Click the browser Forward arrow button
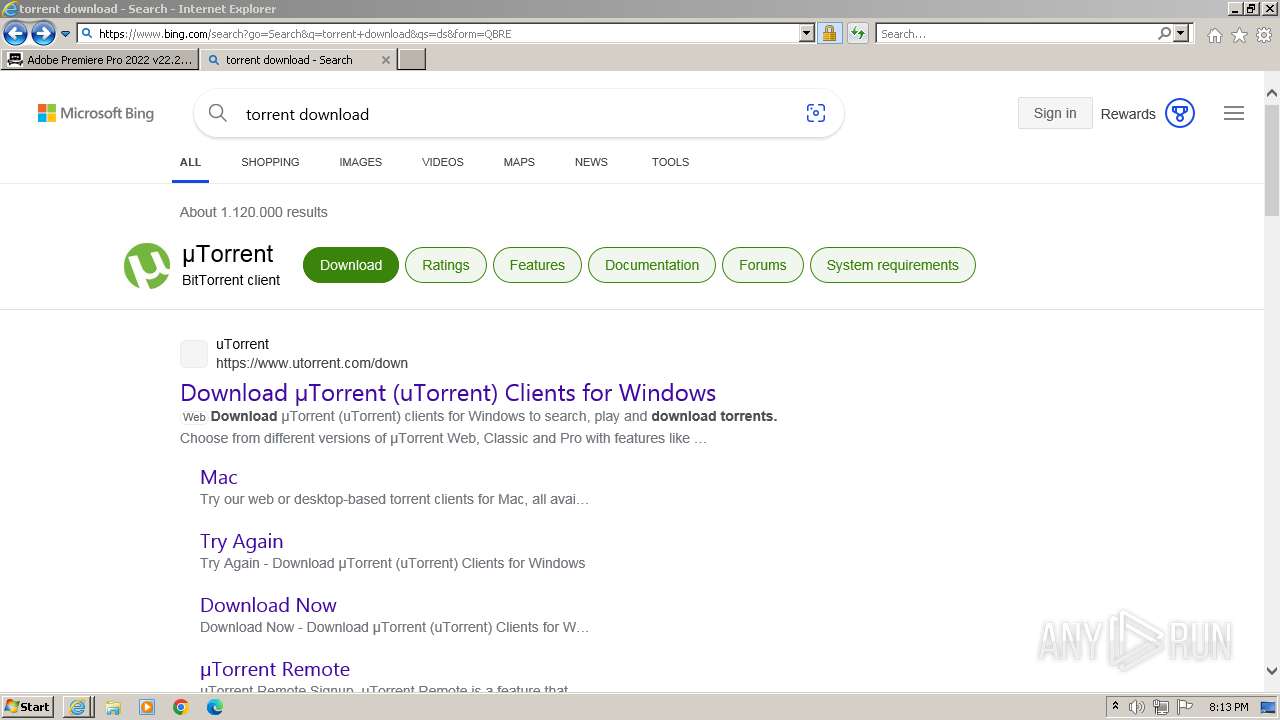1280x720 pixels. click(x=43, y=34)
